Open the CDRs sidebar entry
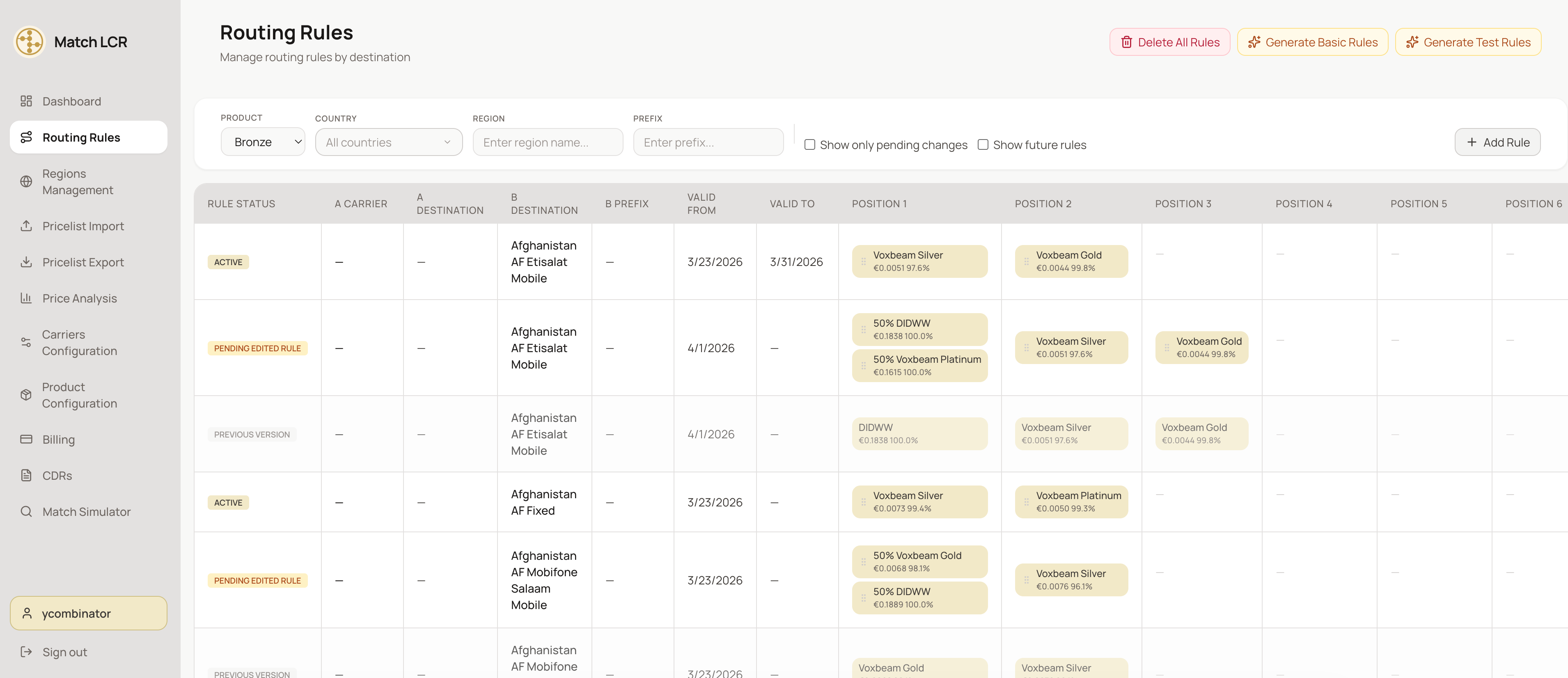 (x=88, y=475)
